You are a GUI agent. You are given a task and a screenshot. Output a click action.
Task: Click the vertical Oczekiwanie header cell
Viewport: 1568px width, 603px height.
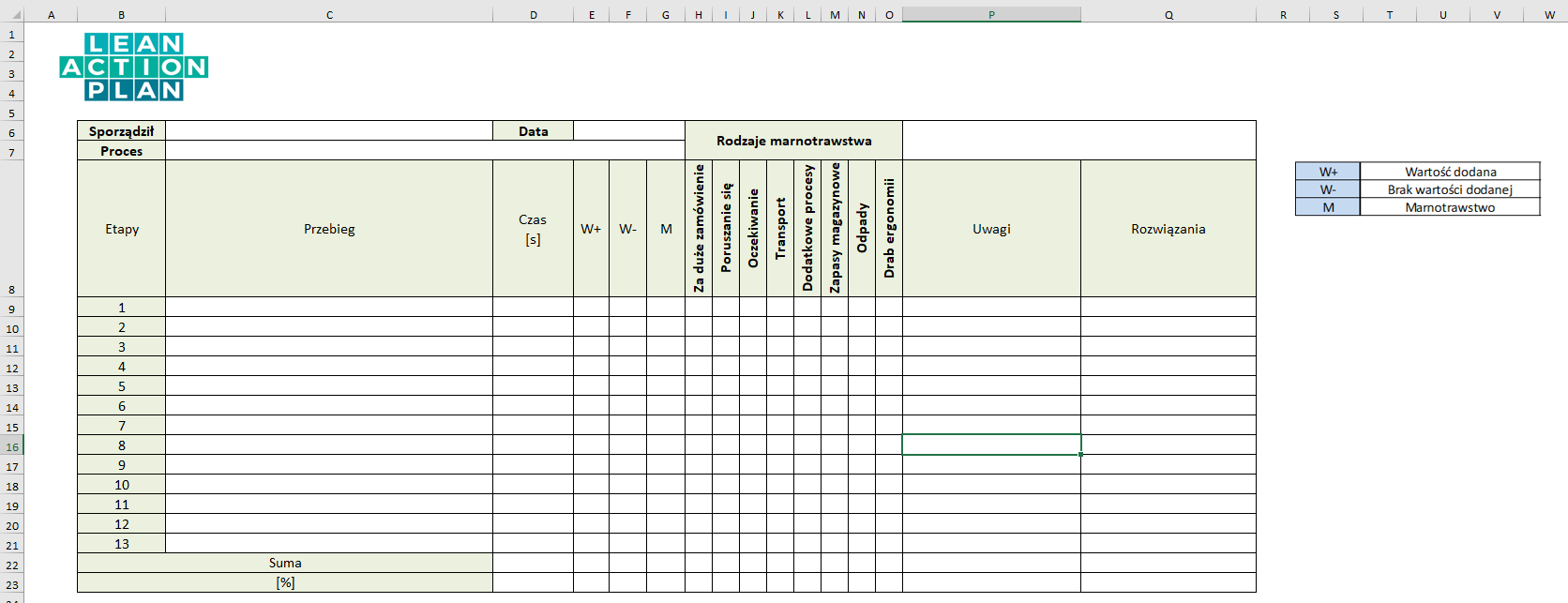tap(753, 229)
